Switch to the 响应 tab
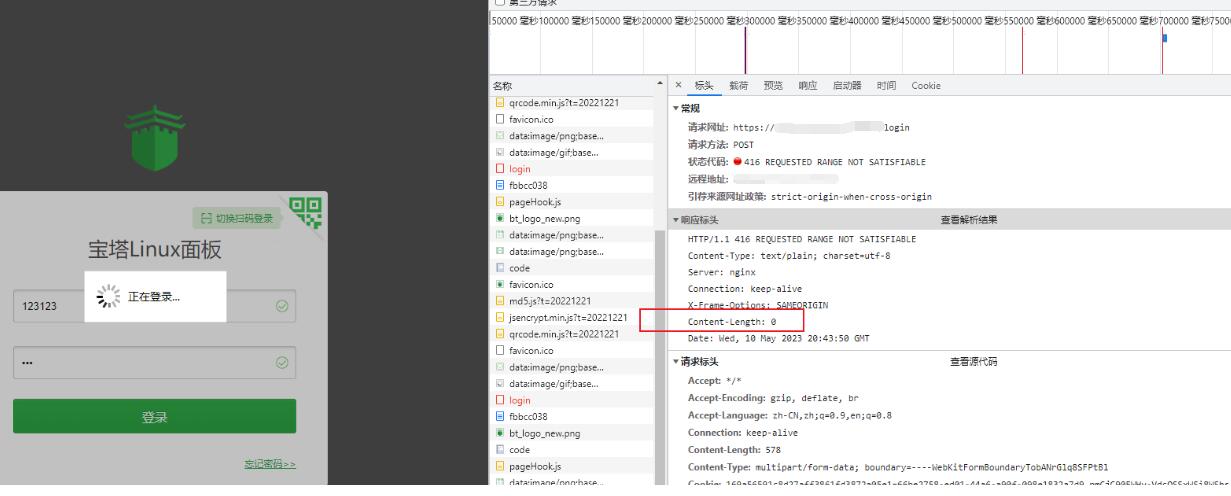 tap(807, 86)
